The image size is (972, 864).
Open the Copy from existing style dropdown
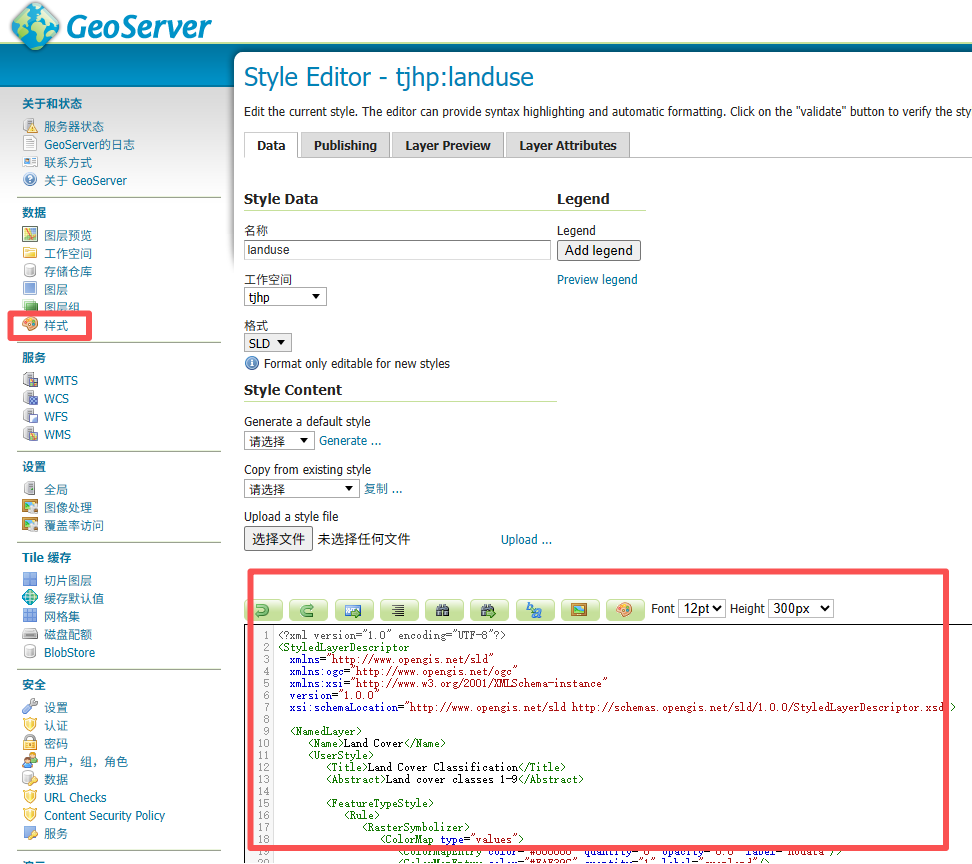(x=301, y=489)
